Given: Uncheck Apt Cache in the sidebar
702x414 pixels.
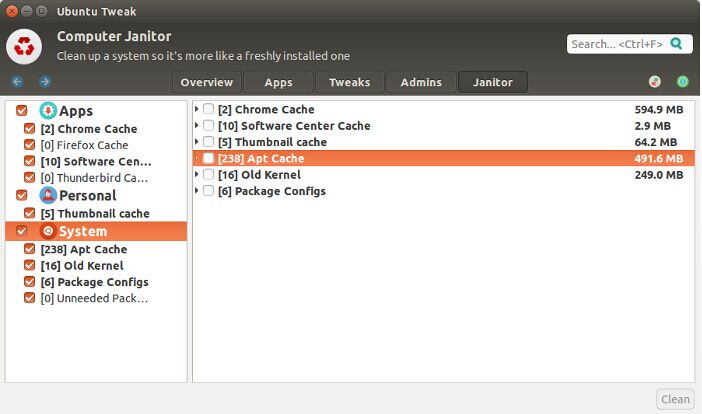Looking at the screenshot, I should (x=30, y=249).
